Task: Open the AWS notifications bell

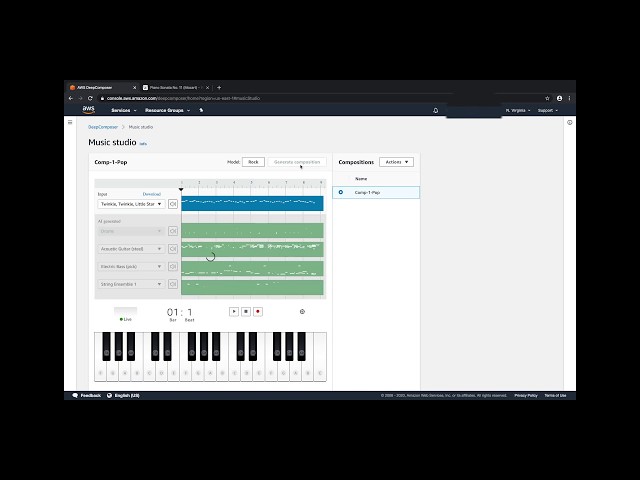Action: 436,110
